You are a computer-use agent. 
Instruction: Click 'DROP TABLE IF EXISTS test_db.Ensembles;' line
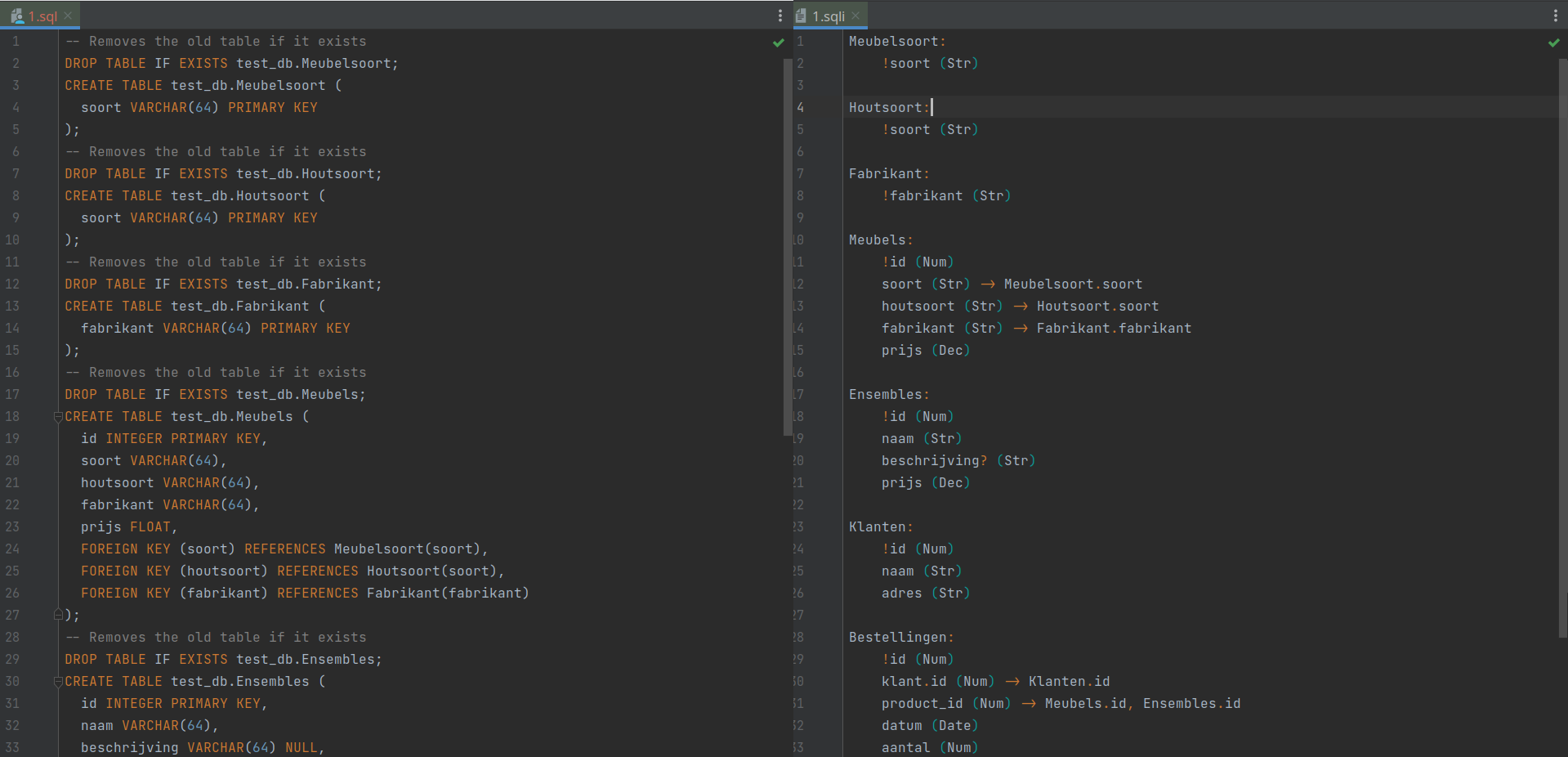click(x=223, y=659)
